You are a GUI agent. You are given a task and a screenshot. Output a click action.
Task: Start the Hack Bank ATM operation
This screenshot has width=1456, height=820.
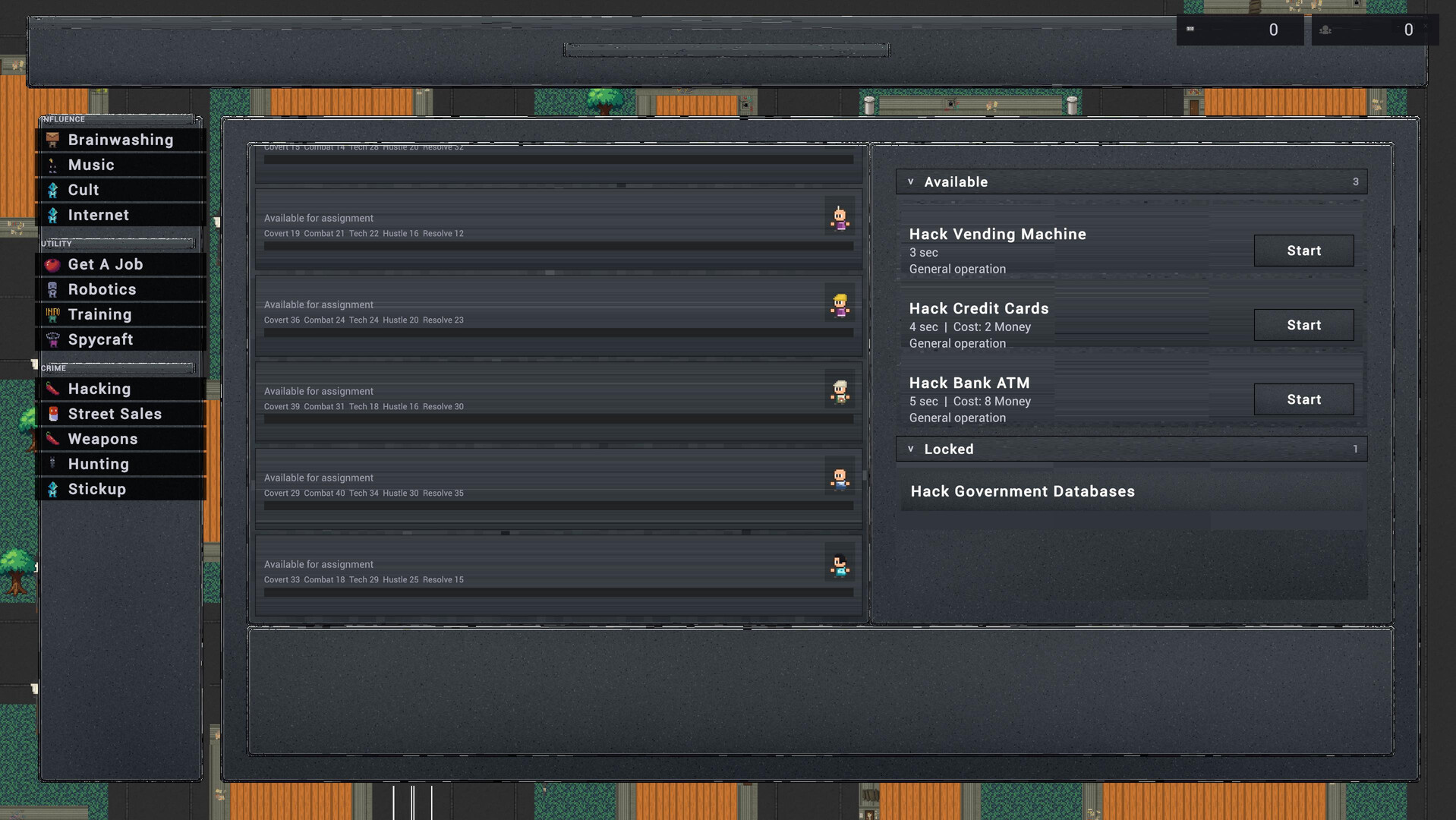(1303, 399)
